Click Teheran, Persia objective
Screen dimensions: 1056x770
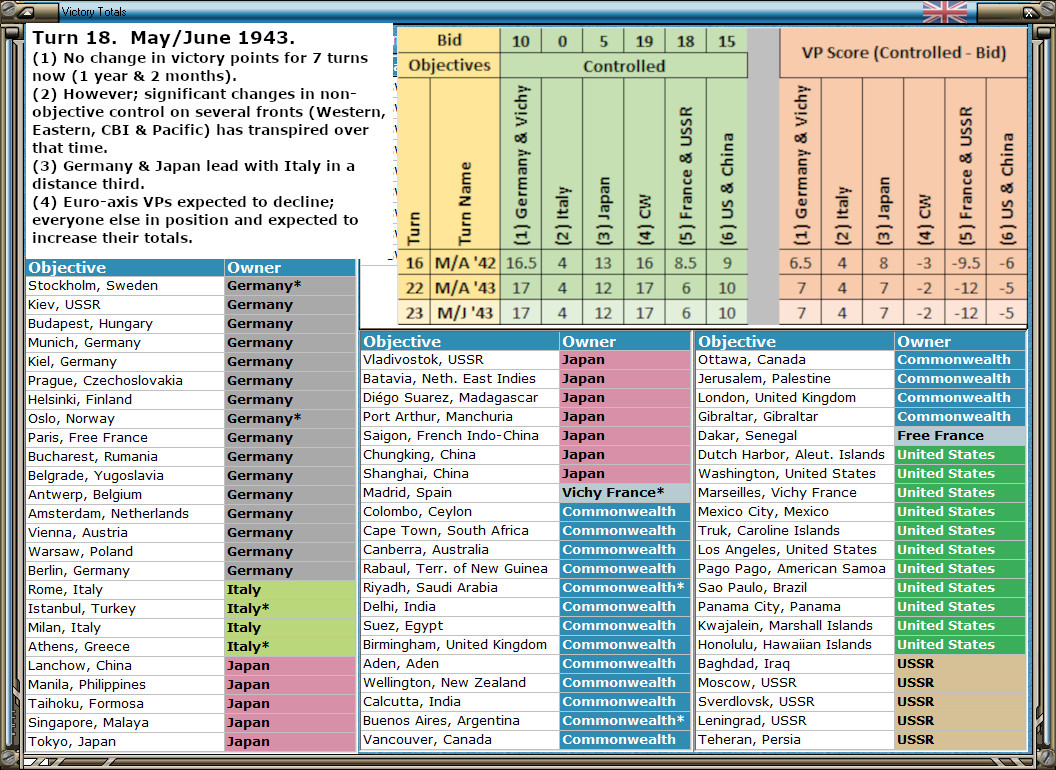[795, 739]
